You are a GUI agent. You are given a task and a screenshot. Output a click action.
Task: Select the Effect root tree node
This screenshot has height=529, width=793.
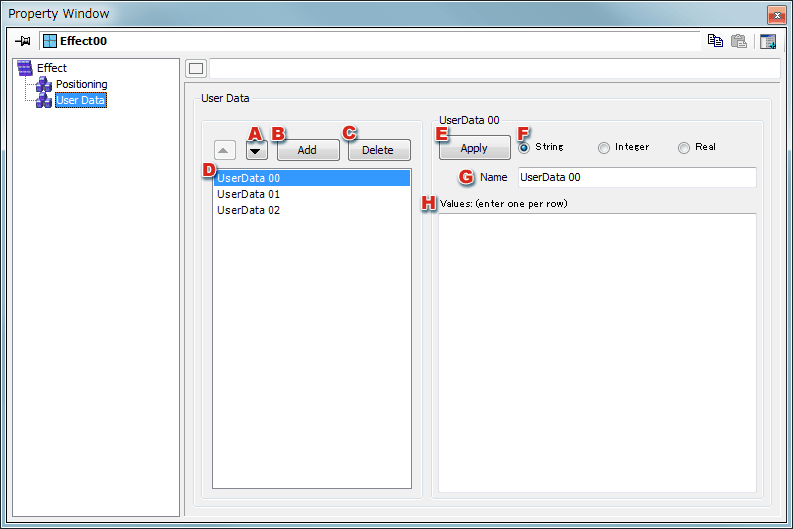coord(51,68)
